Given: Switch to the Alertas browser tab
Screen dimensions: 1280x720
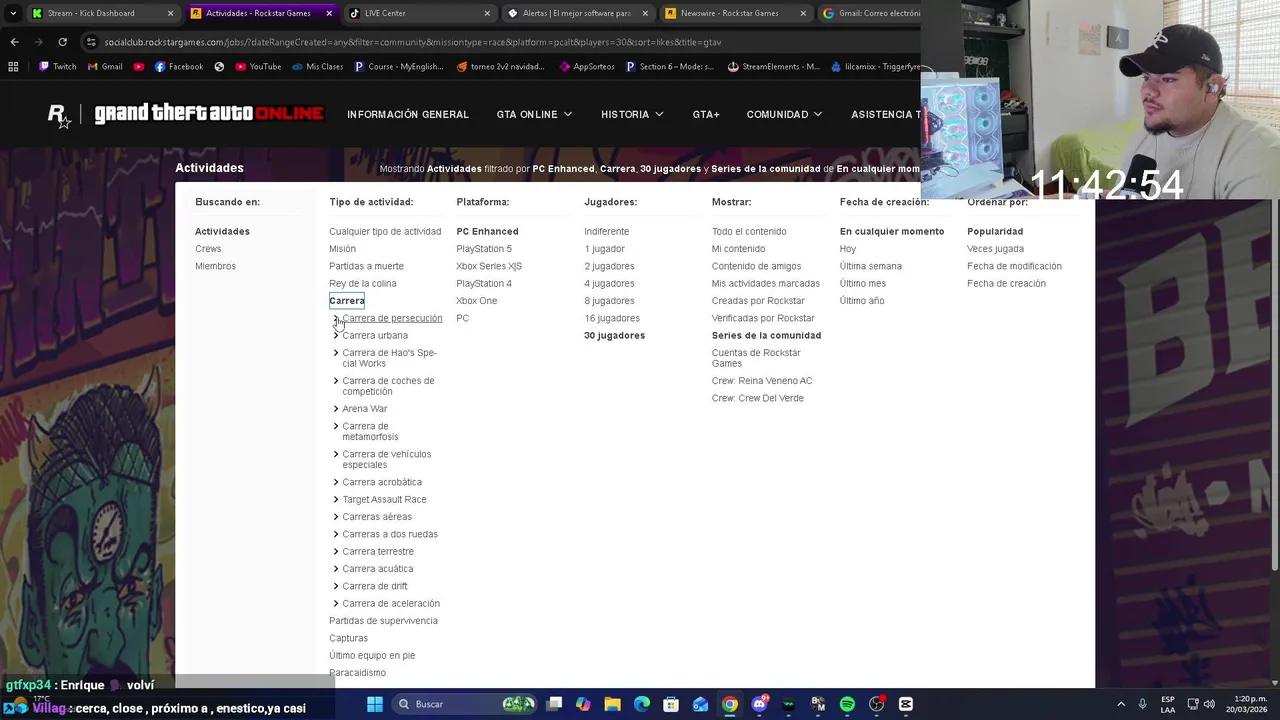Looking at the screenshot, I should tap(578, 13).
